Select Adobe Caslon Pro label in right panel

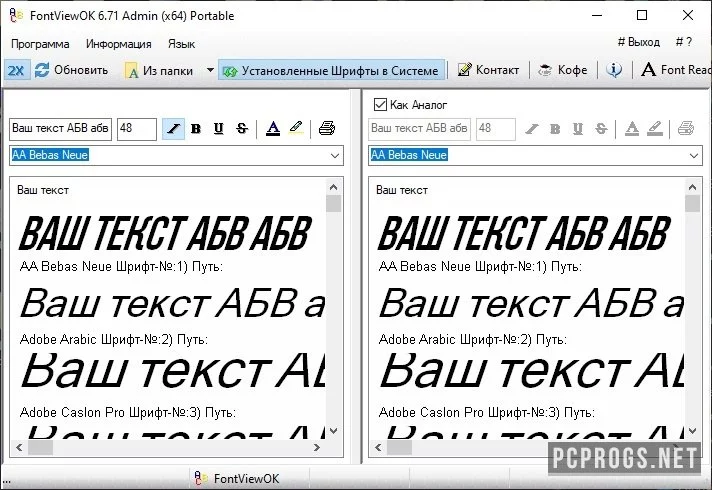click(486, 412)
